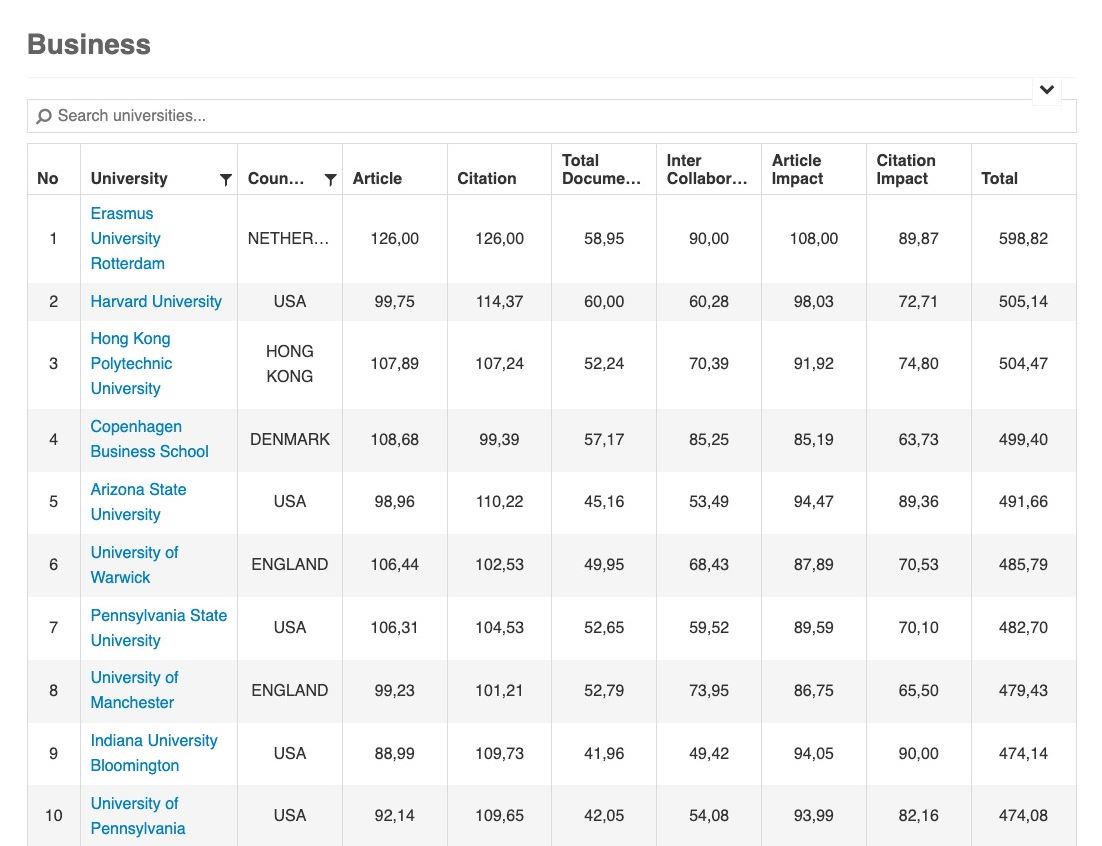Sort by Citation Impact column header
Viewport: 1102px width, 846px height.
click(906, 169)
